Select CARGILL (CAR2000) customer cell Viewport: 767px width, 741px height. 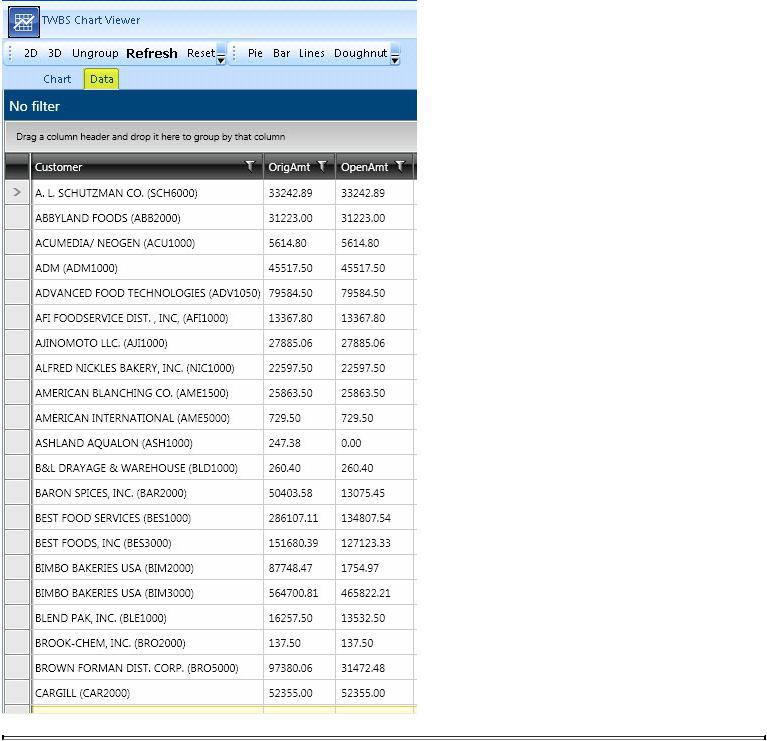tap(147, 693)
